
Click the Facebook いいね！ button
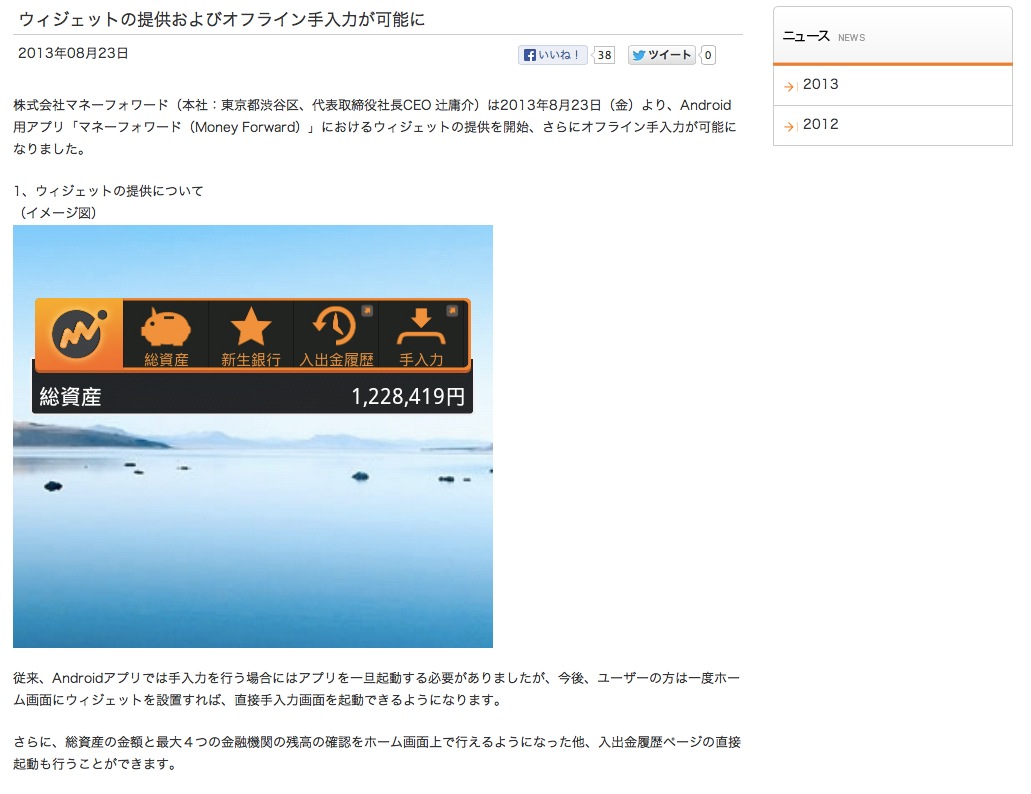(x=552, y=55)
